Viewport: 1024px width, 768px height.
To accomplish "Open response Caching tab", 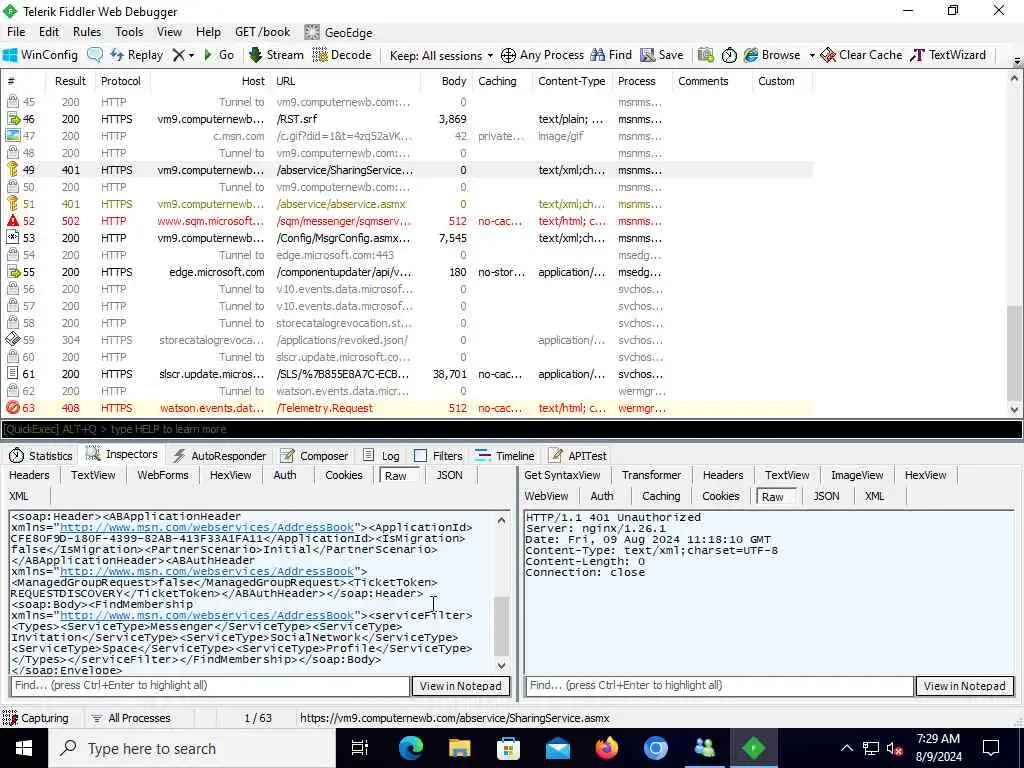I will 661,496.
